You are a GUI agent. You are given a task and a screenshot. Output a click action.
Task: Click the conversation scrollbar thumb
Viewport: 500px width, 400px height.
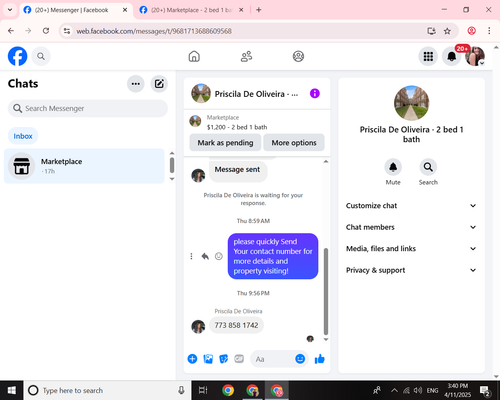[326, 291]
